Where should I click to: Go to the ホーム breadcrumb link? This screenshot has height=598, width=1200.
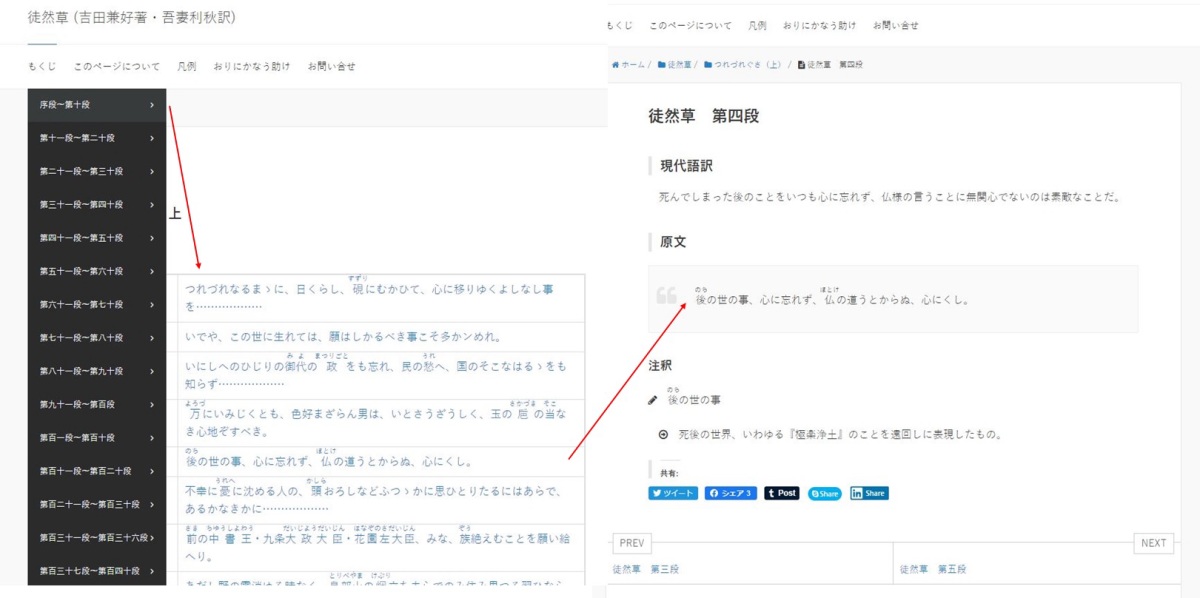pos(633,64)
